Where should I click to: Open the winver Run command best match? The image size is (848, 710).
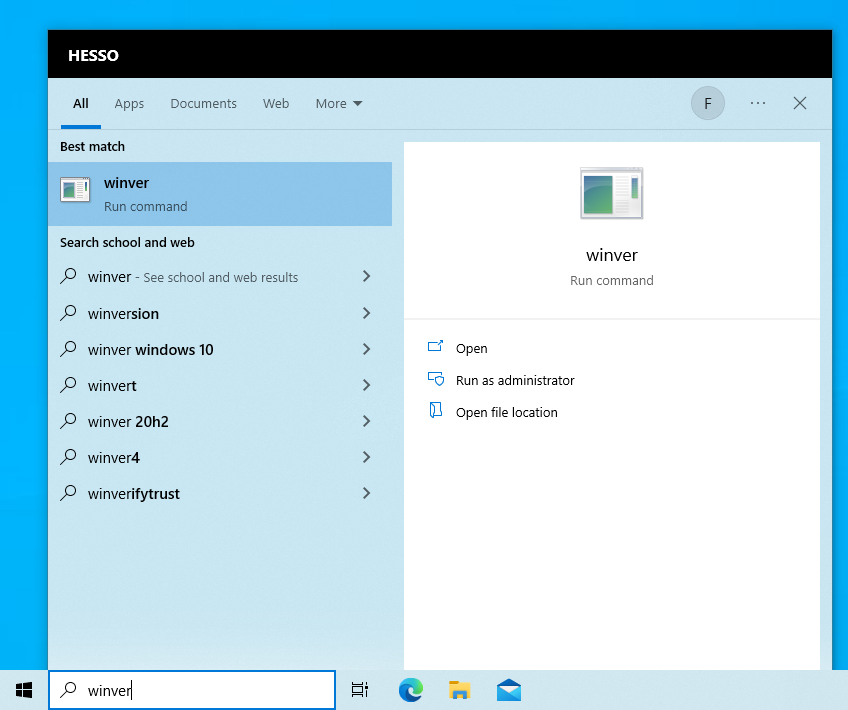pyautogui.click(x=220, y=194)
